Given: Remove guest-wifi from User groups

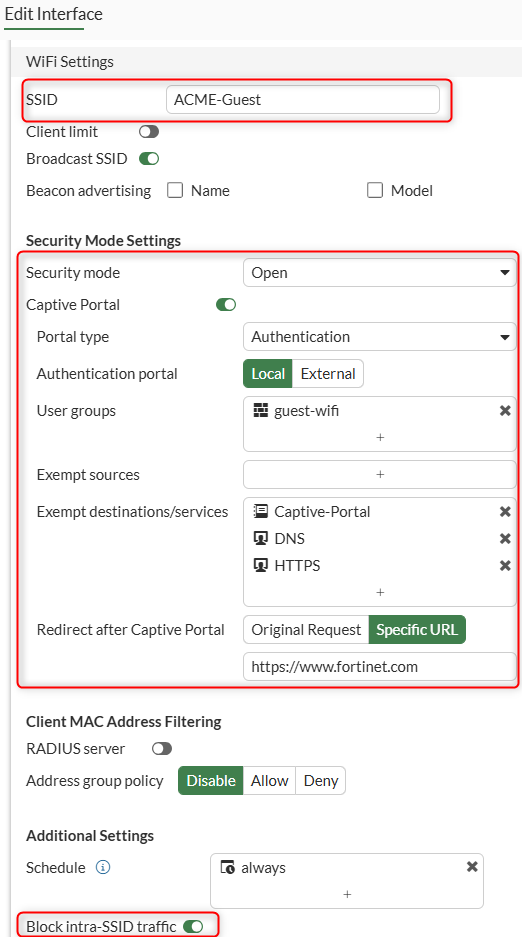Looking at the screenshot, I should 505,411.
